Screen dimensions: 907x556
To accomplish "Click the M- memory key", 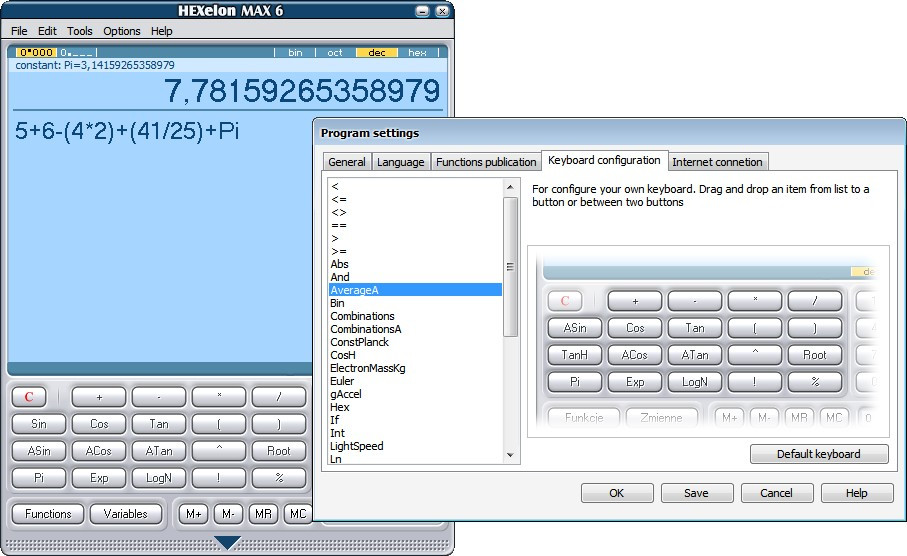I will click(228, 514).
